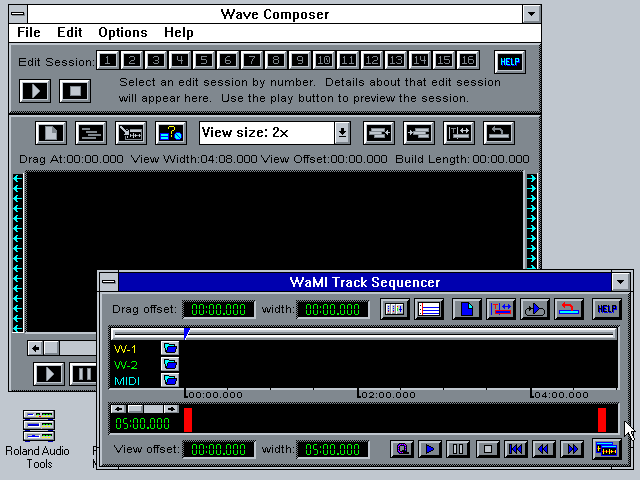
Task: Click the cloud arrow mix icon in Track Sequencer
Action: click(x=535, y=309)
